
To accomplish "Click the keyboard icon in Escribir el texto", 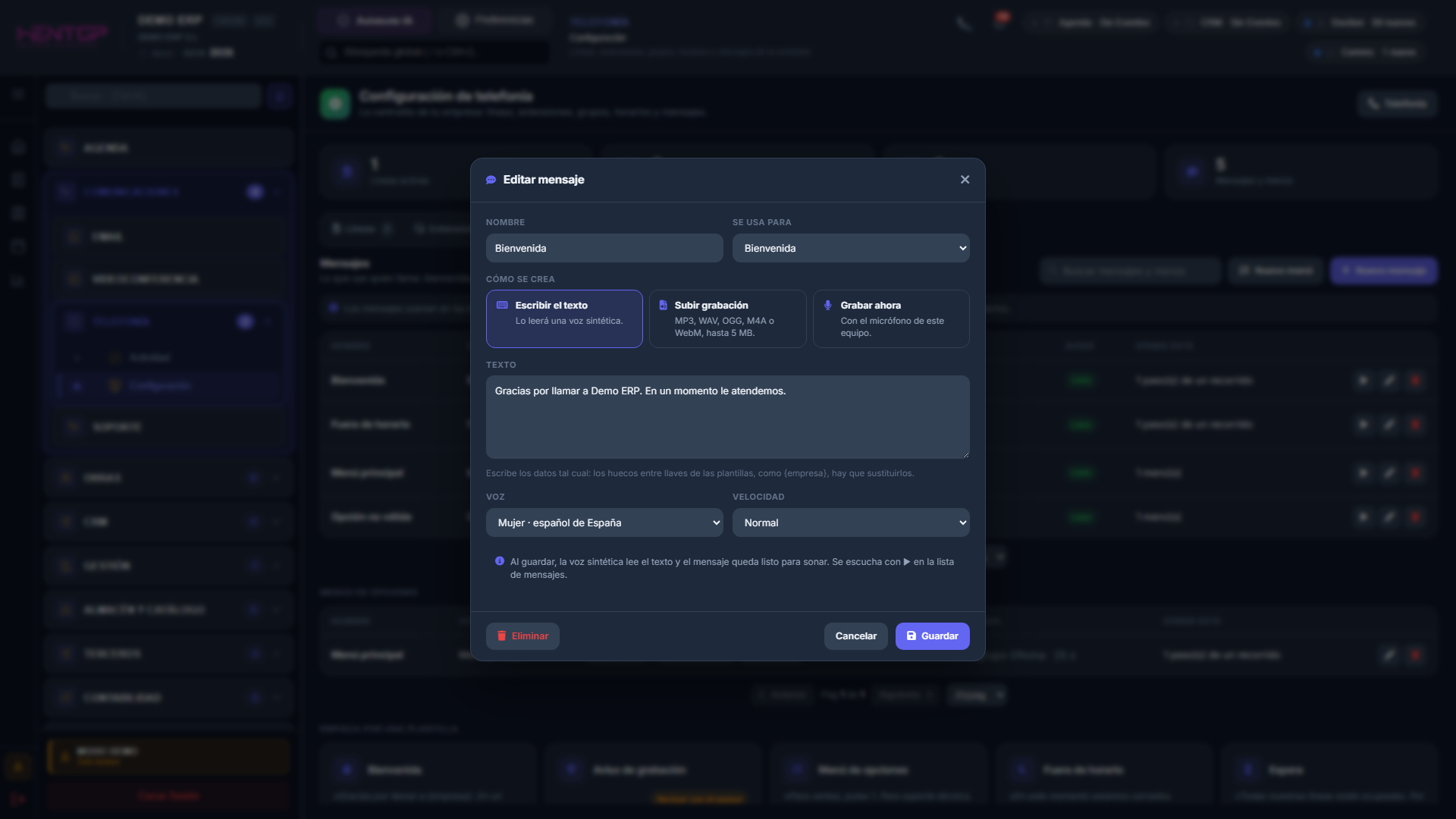I will [x=502, y=305].
